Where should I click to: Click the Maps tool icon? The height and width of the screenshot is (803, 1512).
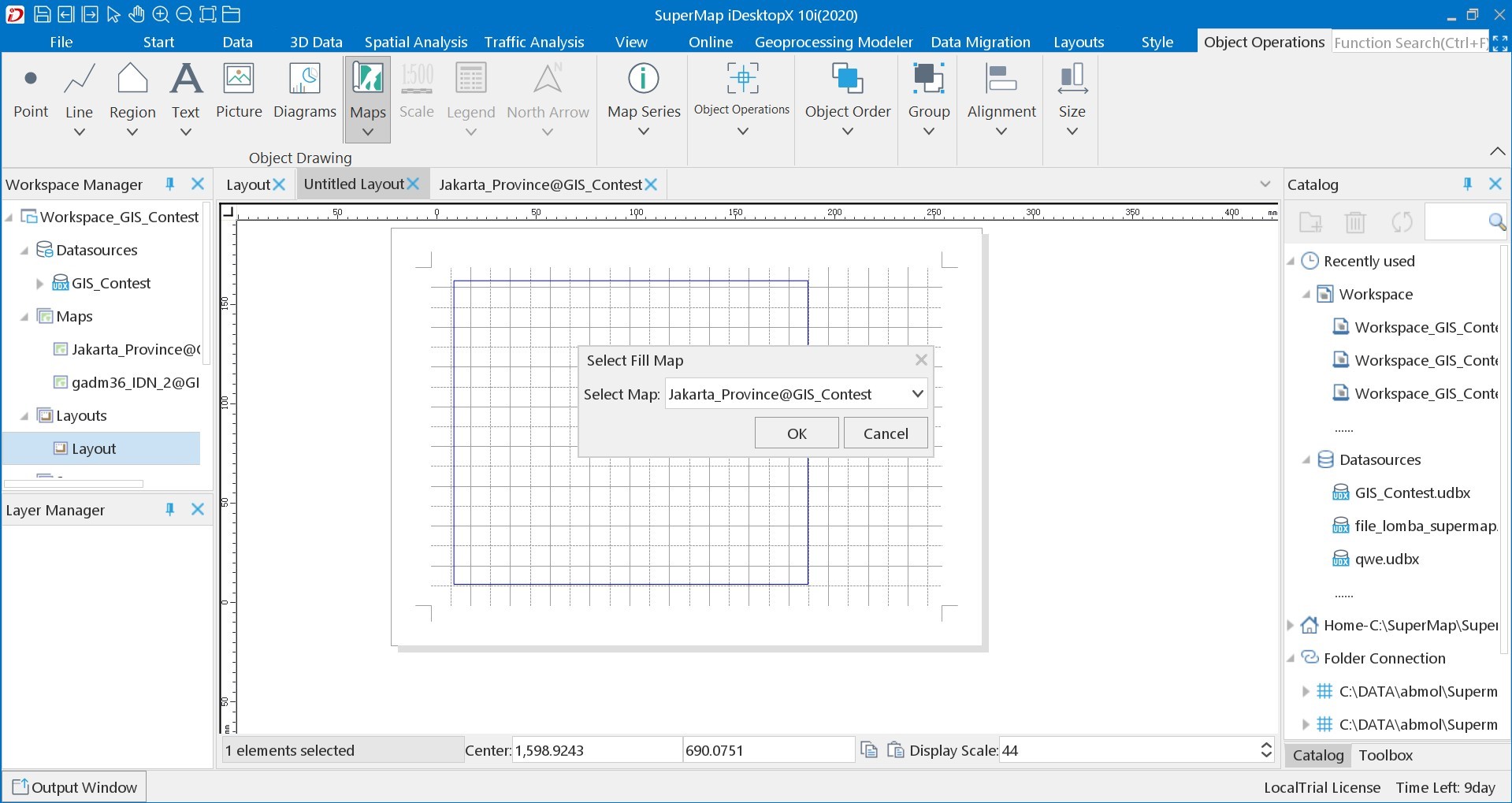368,78
